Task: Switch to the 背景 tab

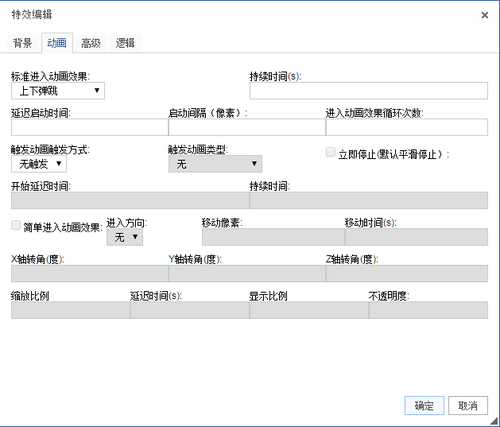Action: (22, 43)
